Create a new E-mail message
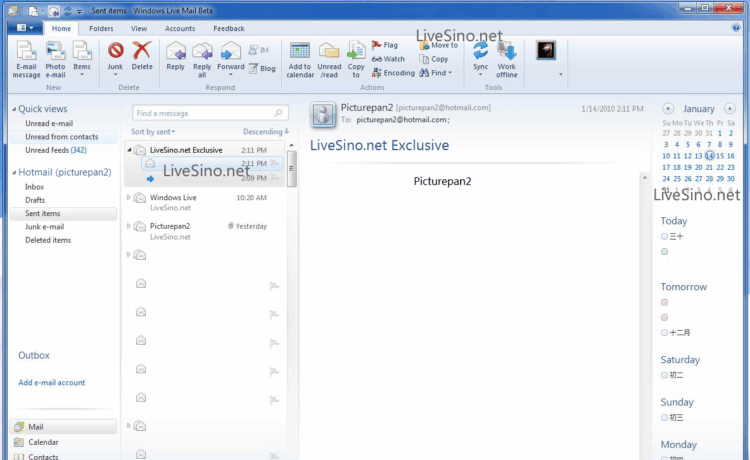 [26, 60]
